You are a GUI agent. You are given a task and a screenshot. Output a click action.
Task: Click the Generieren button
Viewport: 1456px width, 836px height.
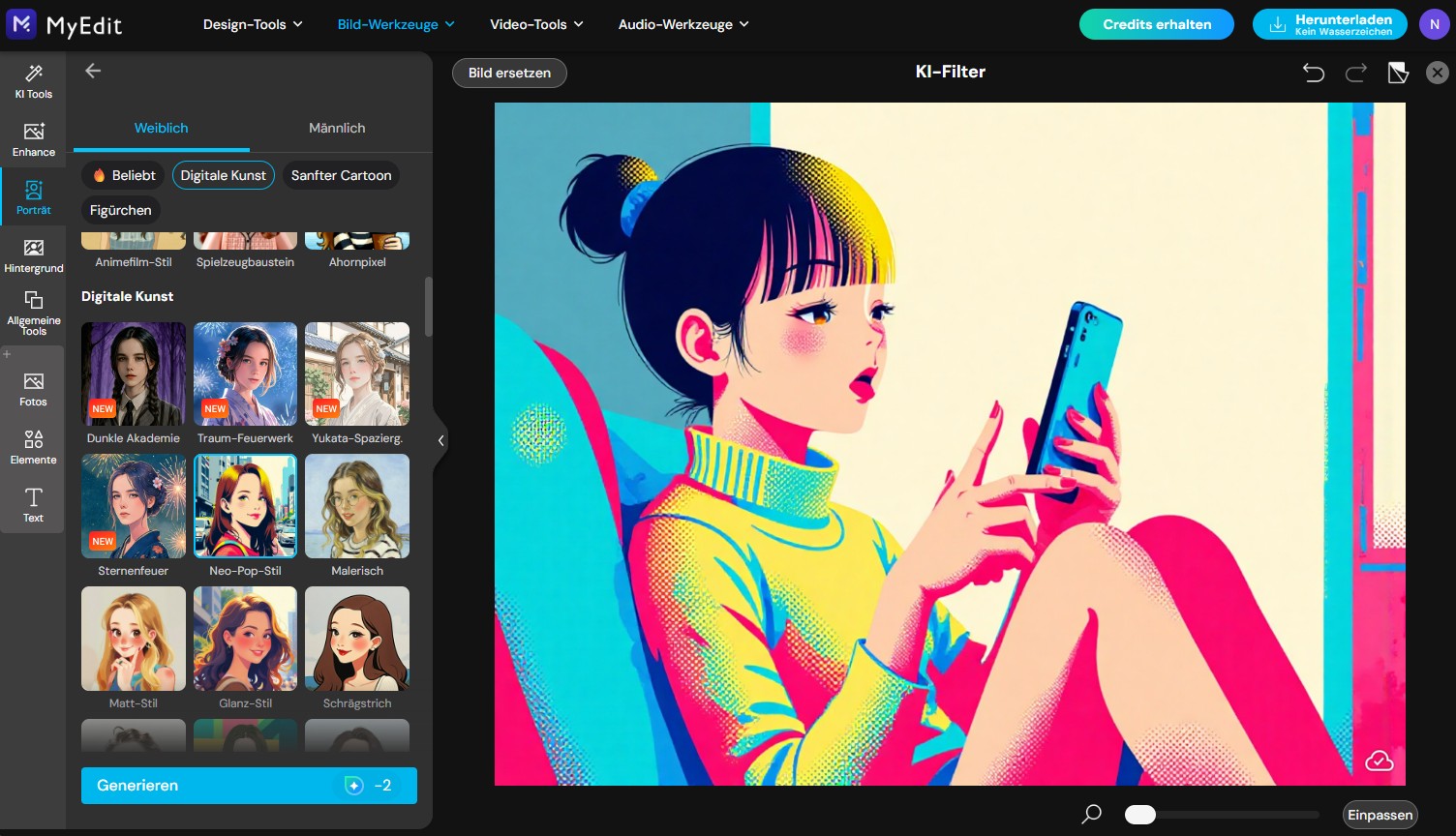pos(248,785)
